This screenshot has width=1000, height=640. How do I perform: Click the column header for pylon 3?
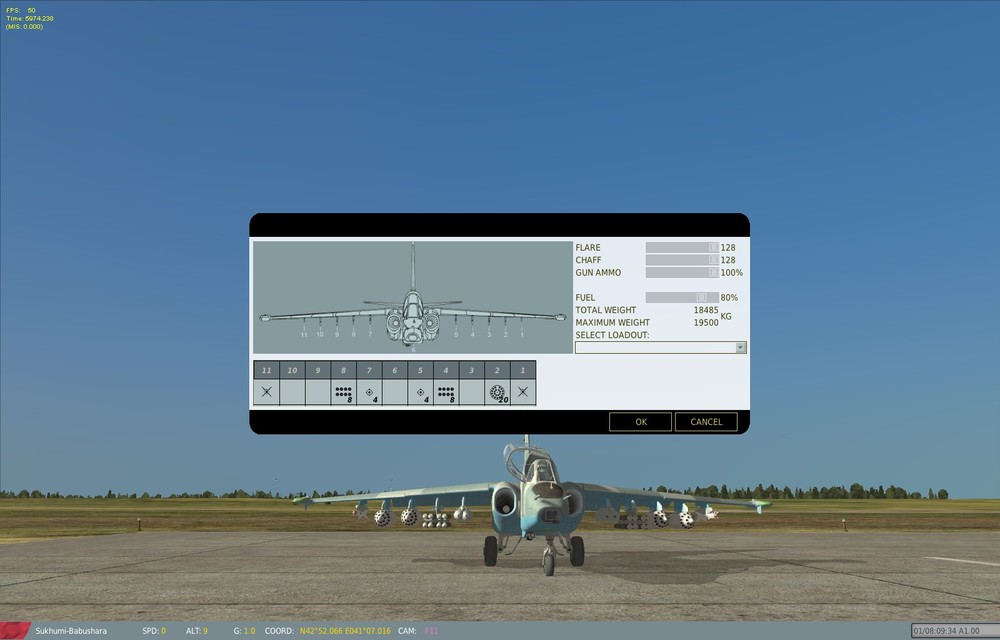point(471,370)
